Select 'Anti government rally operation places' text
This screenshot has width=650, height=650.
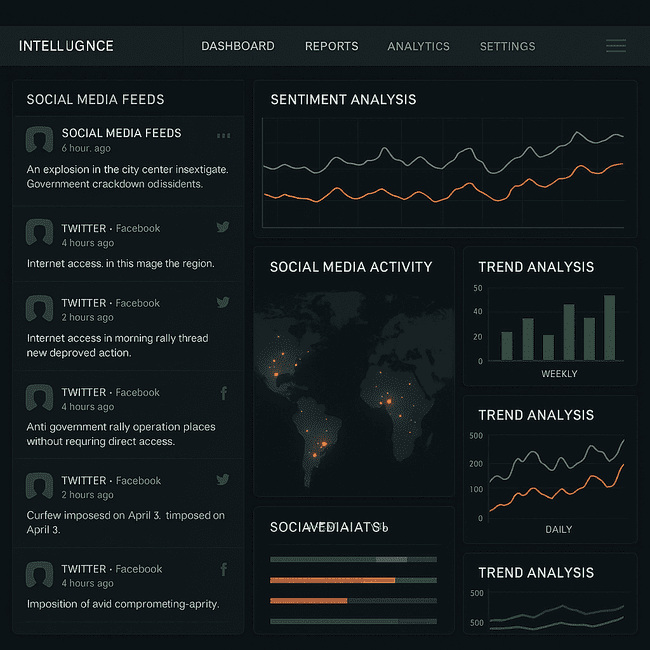coord(121,427)
